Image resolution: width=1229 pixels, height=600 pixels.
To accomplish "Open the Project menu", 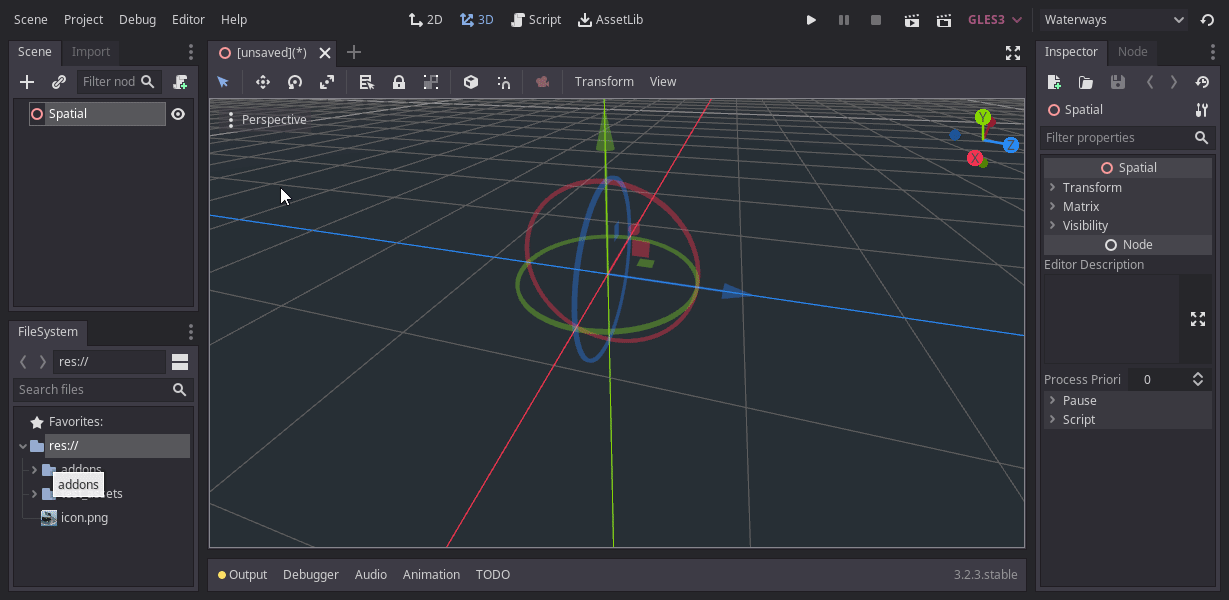I will [x=83, y=20].
